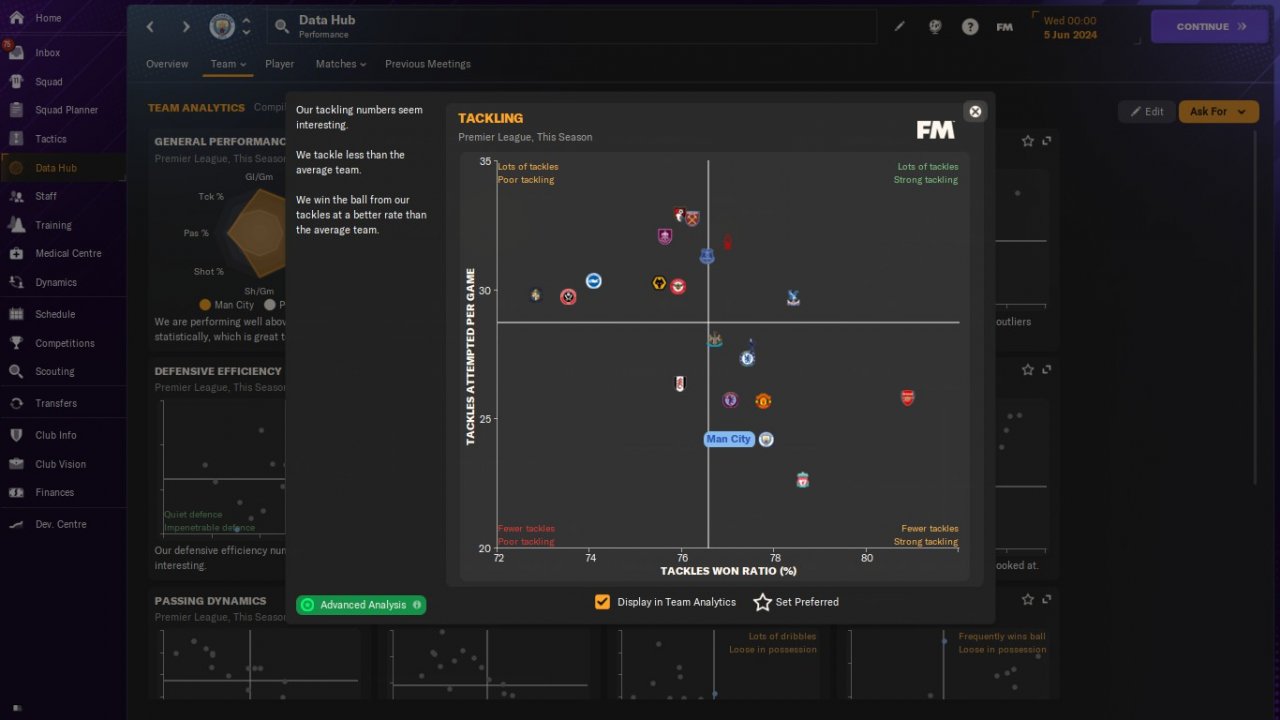Click the pencil icon in top header bar
Screen dimensions: 1280x720
[x=899, y=27]
